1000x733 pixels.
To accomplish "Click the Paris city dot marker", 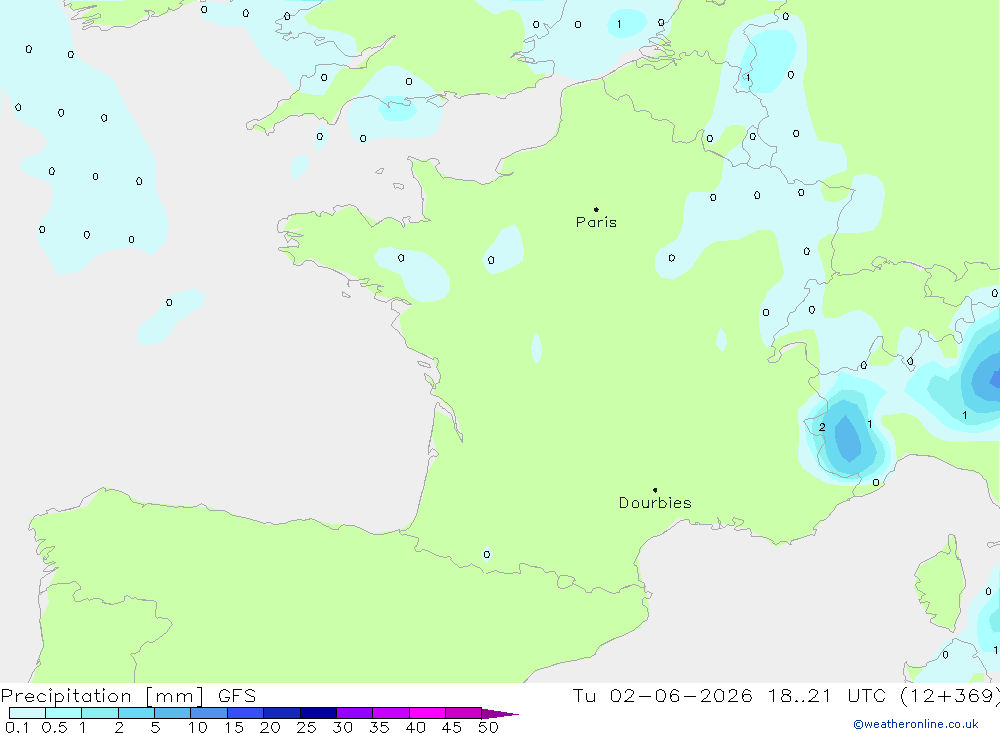I will pyautogui.click(x=596, y=209).
